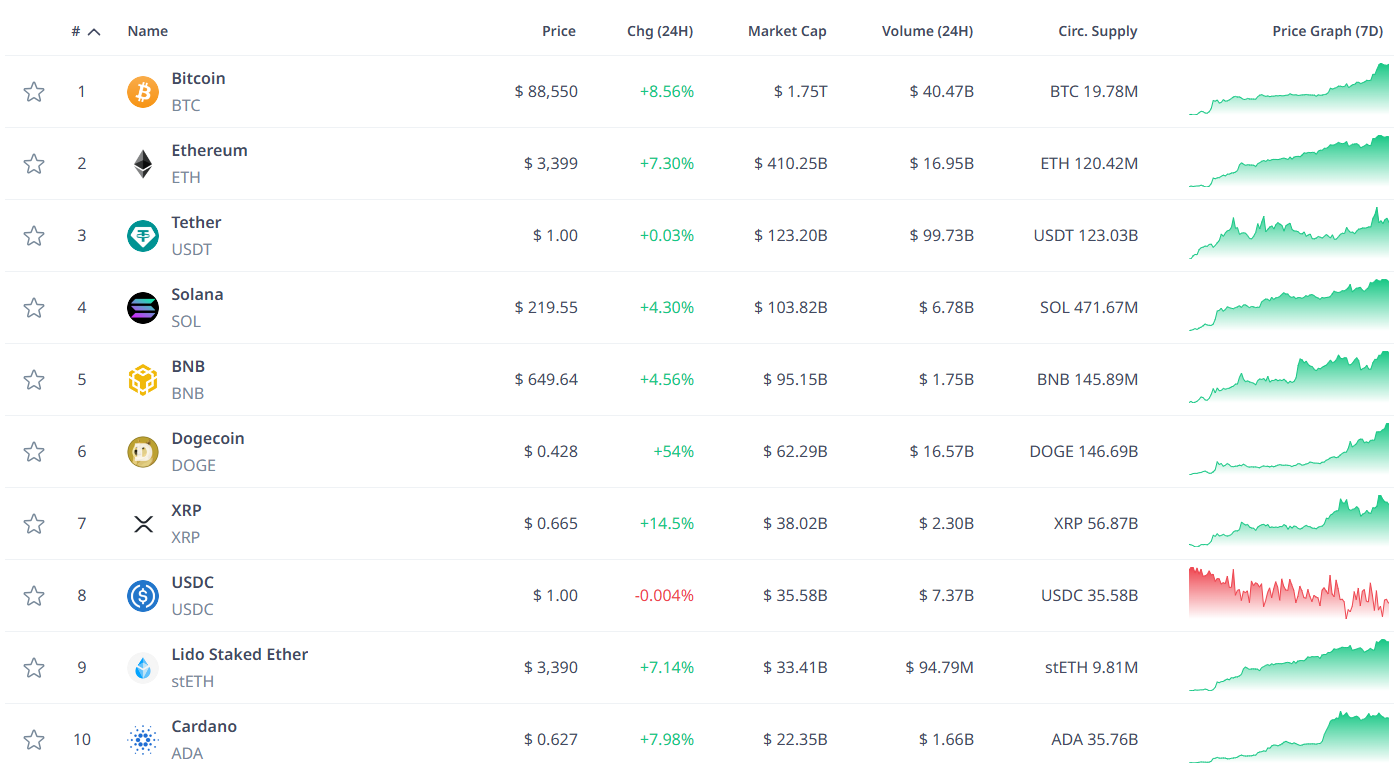This screenshot has height=769, width=1394.
Task: Open Ethereum 7-day price graph
Action: (x=1288, y=163)
